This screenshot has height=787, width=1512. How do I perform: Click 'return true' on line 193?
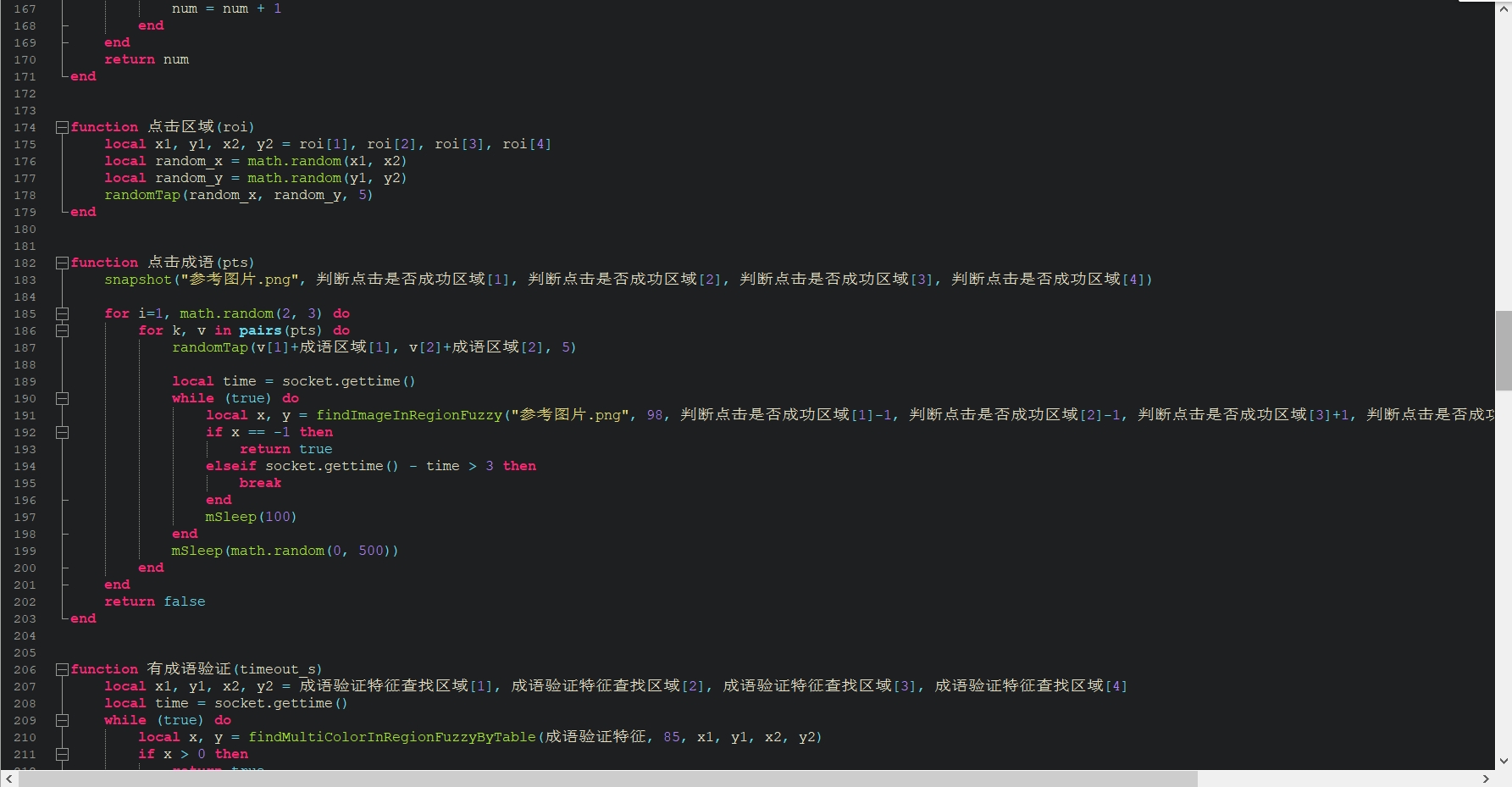(x=286, y=449)
